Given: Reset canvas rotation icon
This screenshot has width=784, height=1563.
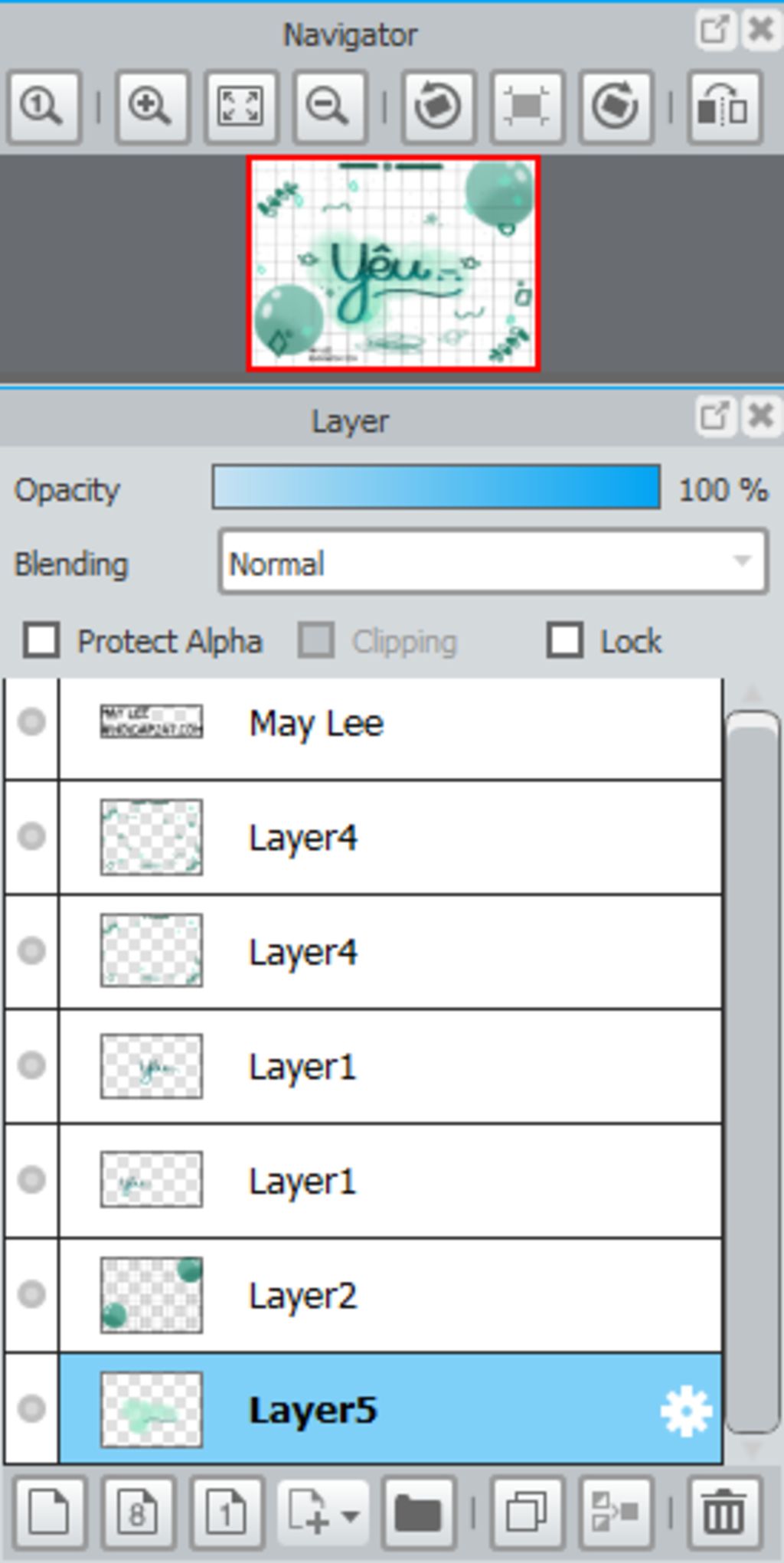Looking at the screenshot, I should (528, 106).
